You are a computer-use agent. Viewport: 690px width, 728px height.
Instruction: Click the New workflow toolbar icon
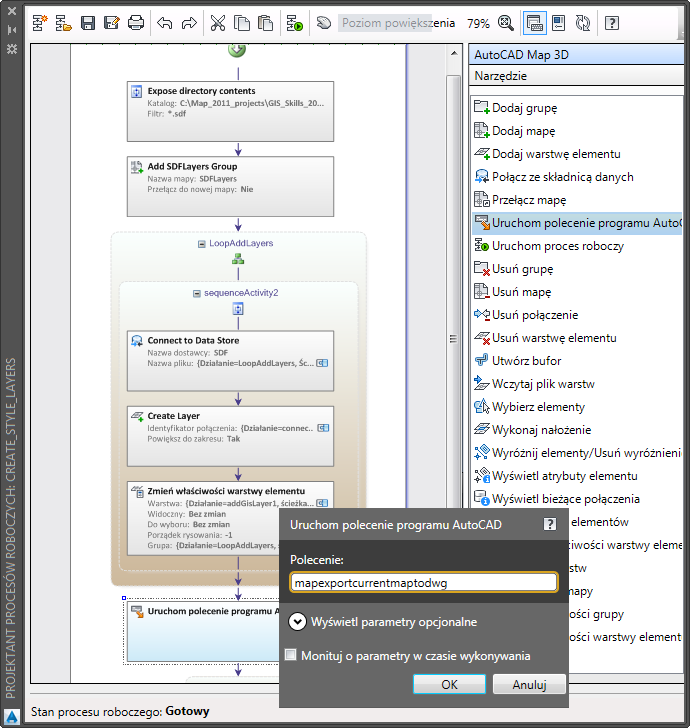(x=40, y=23)
